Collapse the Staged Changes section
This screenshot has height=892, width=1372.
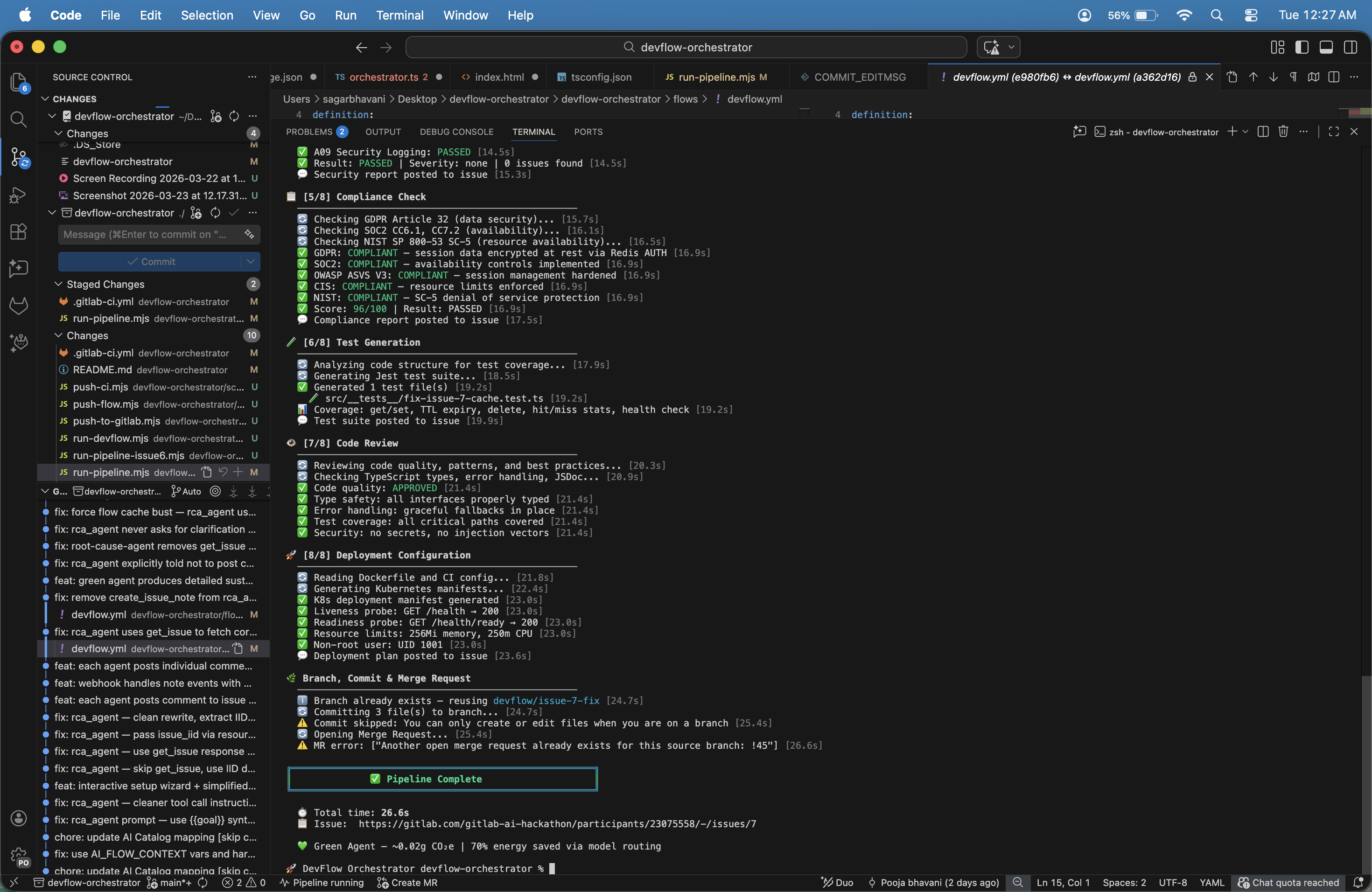[58, 284]
